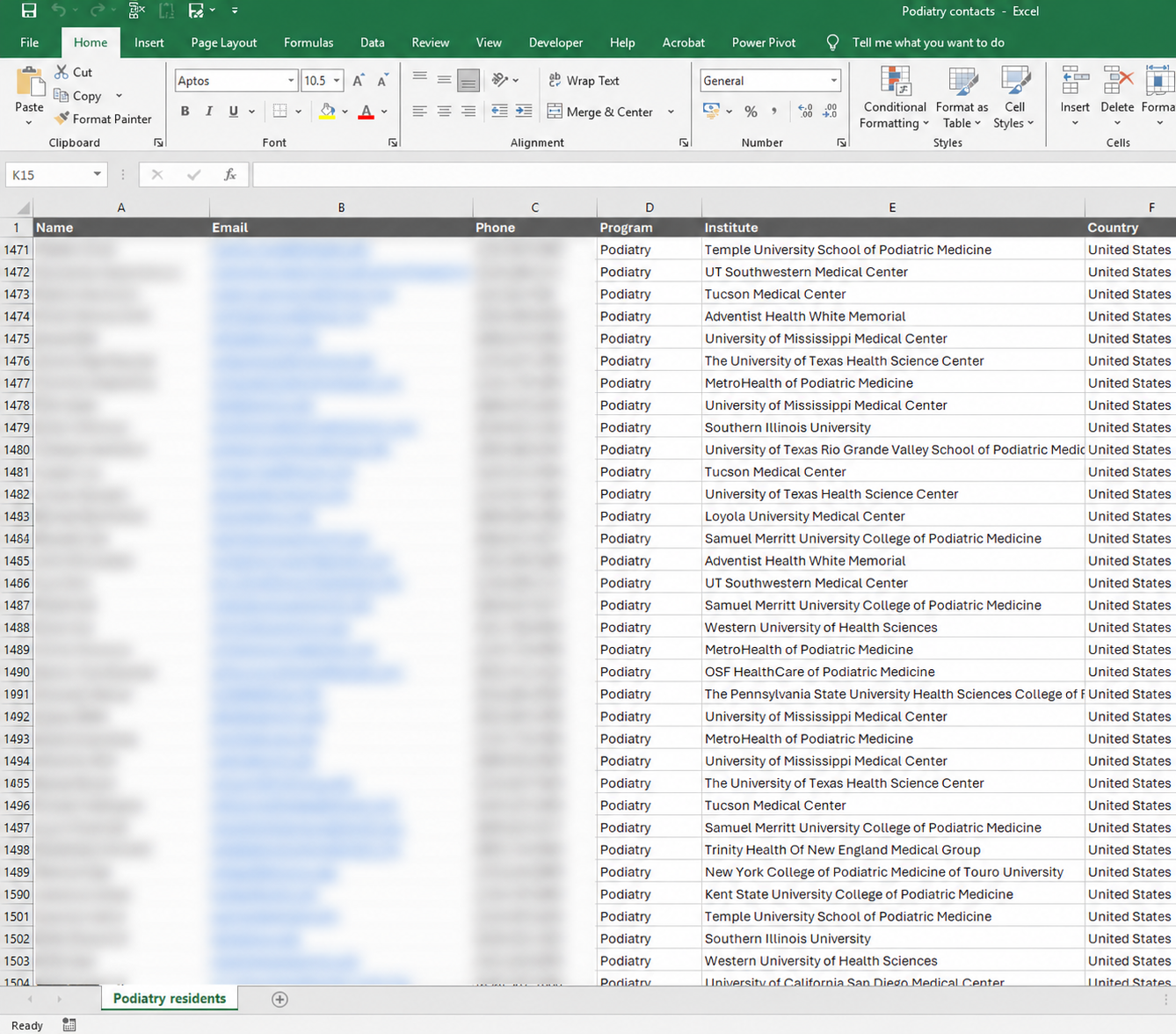This screenshot has width=1176, height=1034.
Task: Decrease decimal places
Action: click(x=830, y=112)
